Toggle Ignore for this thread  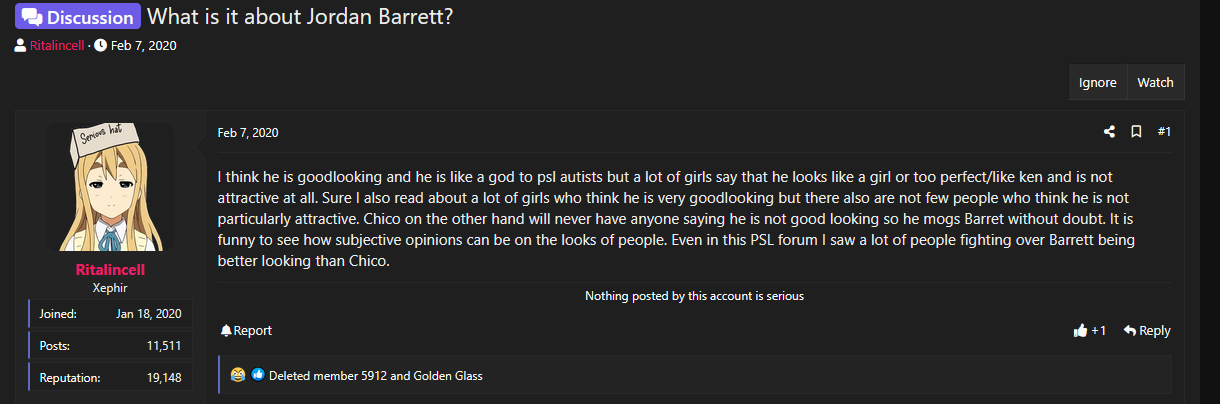point(1097,83)
